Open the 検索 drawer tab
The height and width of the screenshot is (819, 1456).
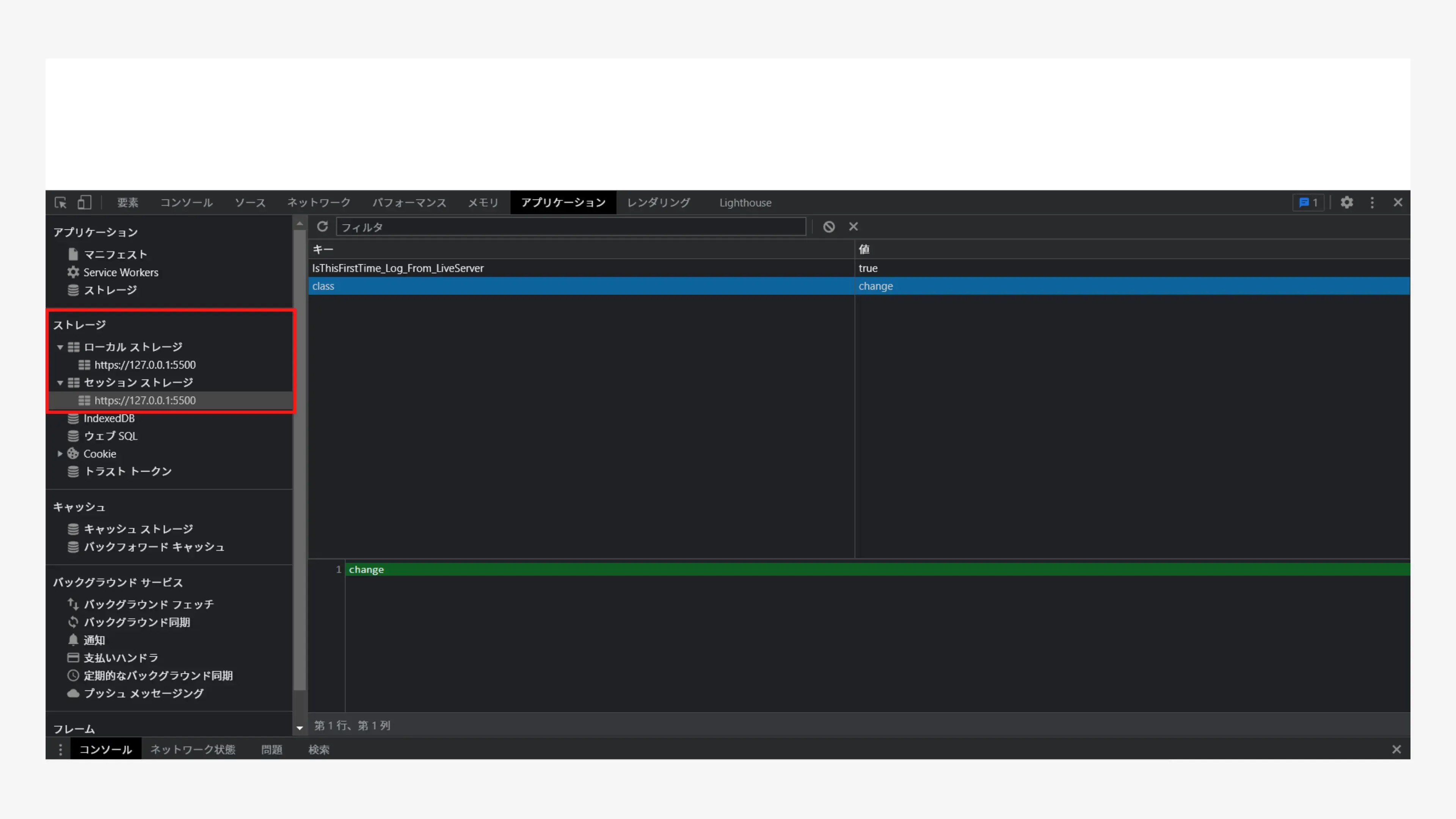(319, 750)
